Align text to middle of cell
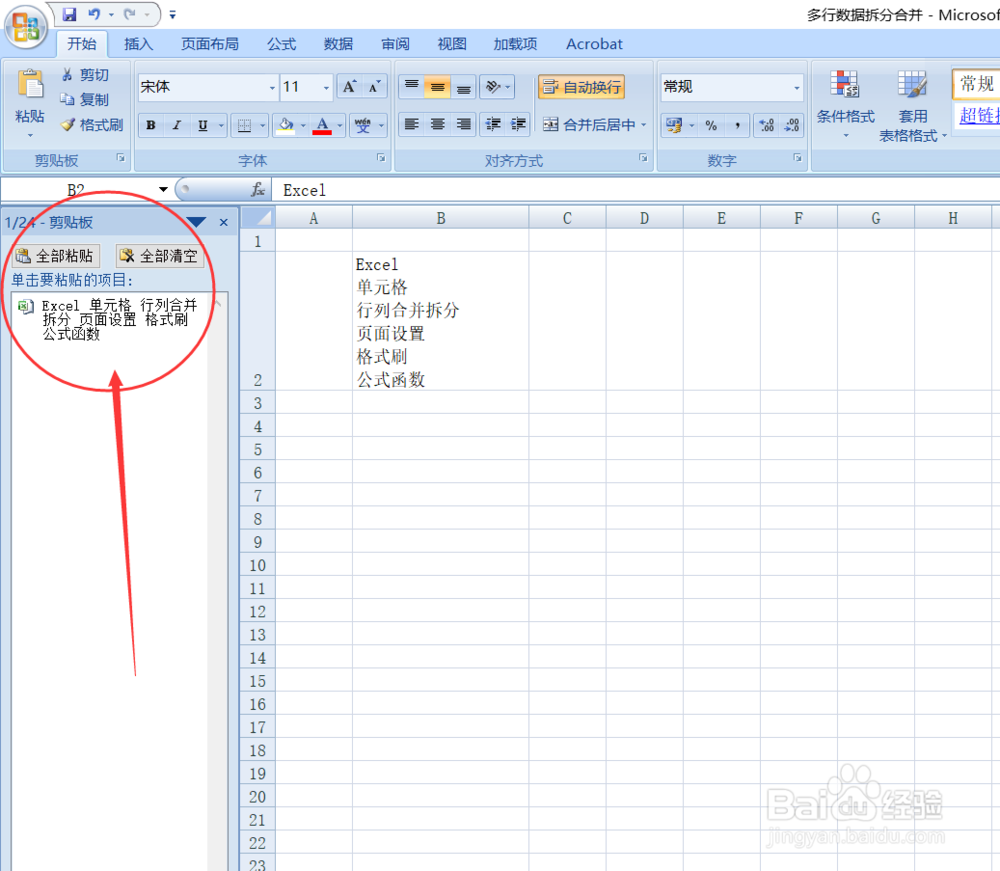 click(x=438, y=87)
